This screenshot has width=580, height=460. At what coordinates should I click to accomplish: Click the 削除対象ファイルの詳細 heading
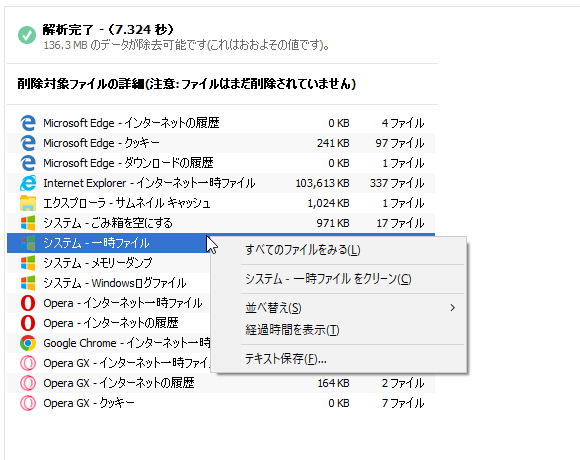coord(186,84)
